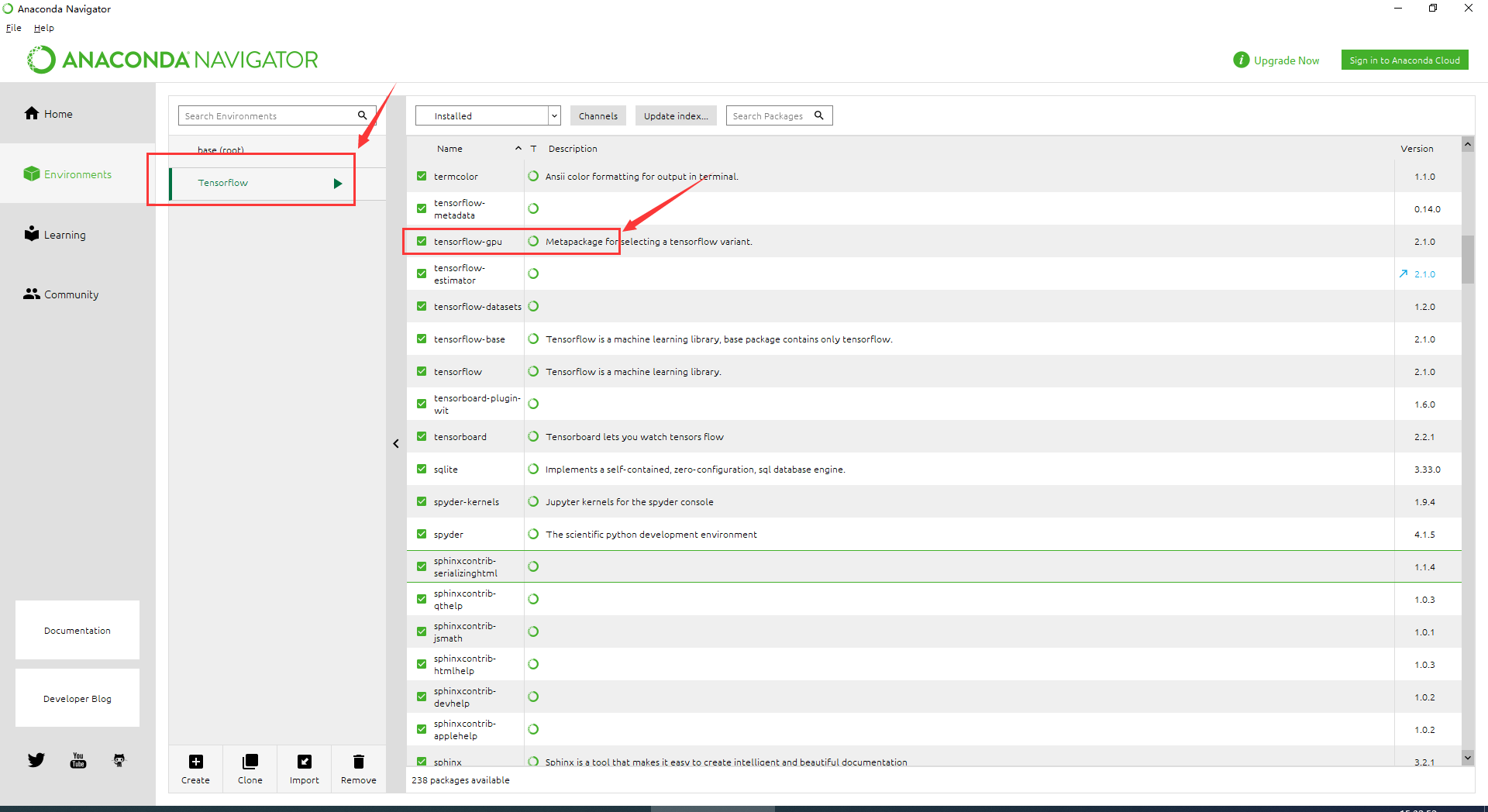
Task: Click the Create environment plus icon
Action: [196, 762]
